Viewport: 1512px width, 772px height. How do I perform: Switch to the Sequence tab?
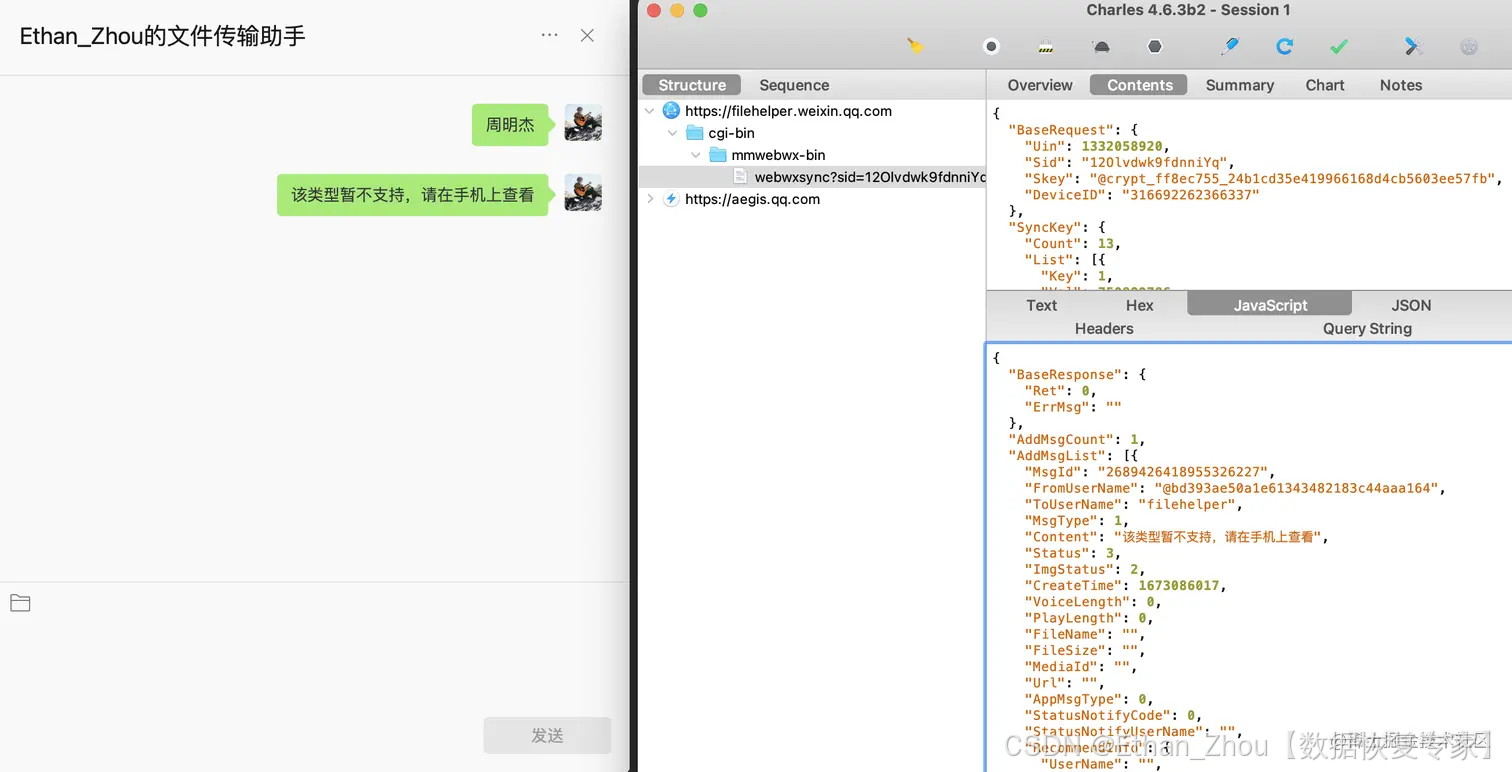[794, 85]
